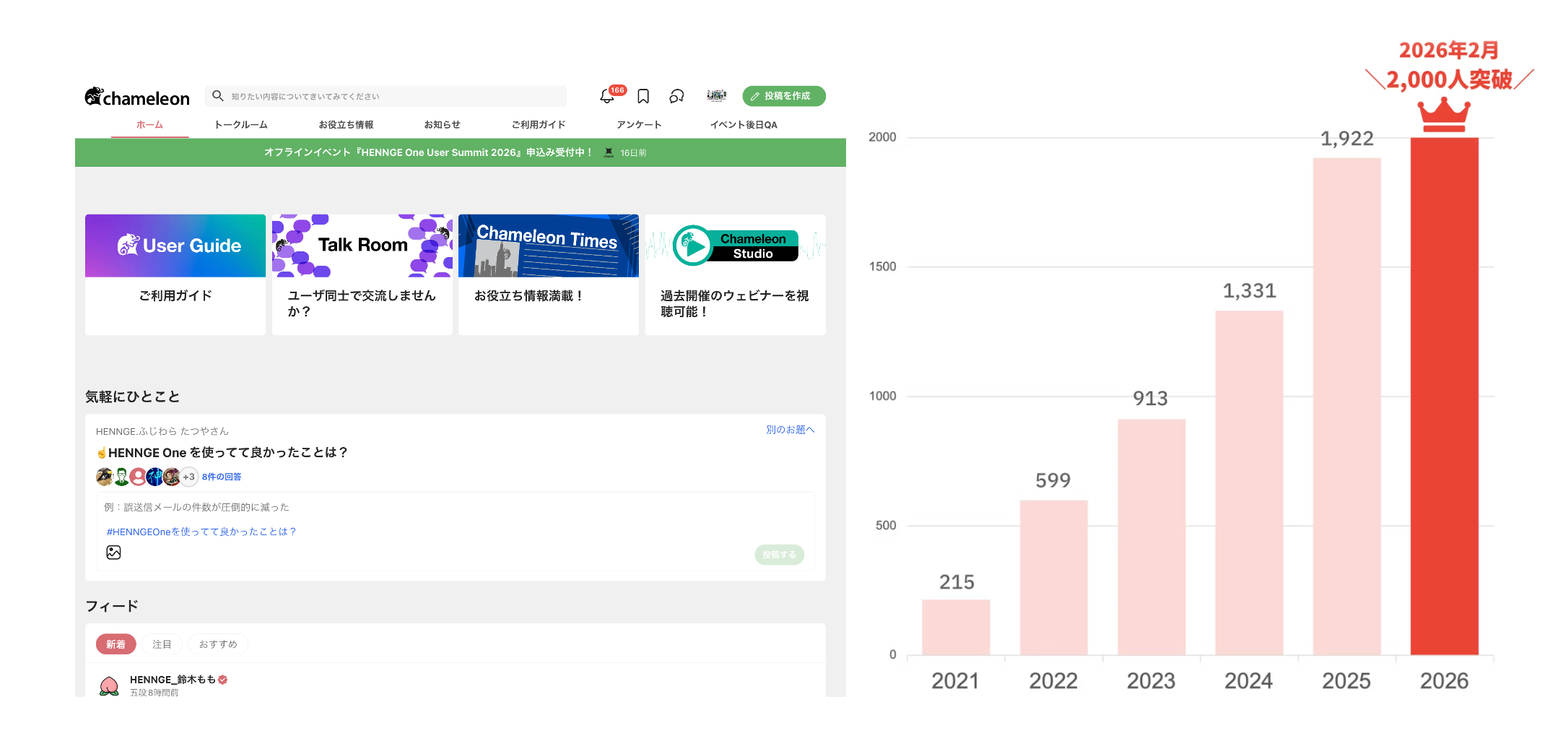Open the Chameleon Studio card
The width and height of the screenshot is (1568, 754).
click(x=736, y=274)
